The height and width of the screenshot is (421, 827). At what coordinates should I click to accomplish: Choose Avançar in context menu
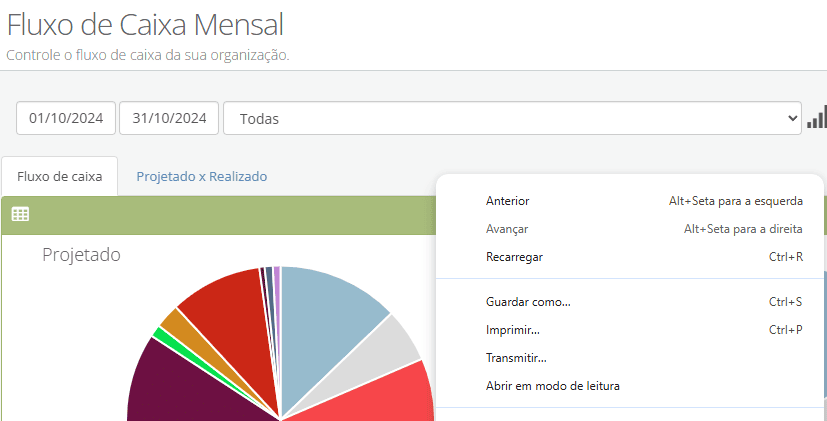tap(630, 229)
